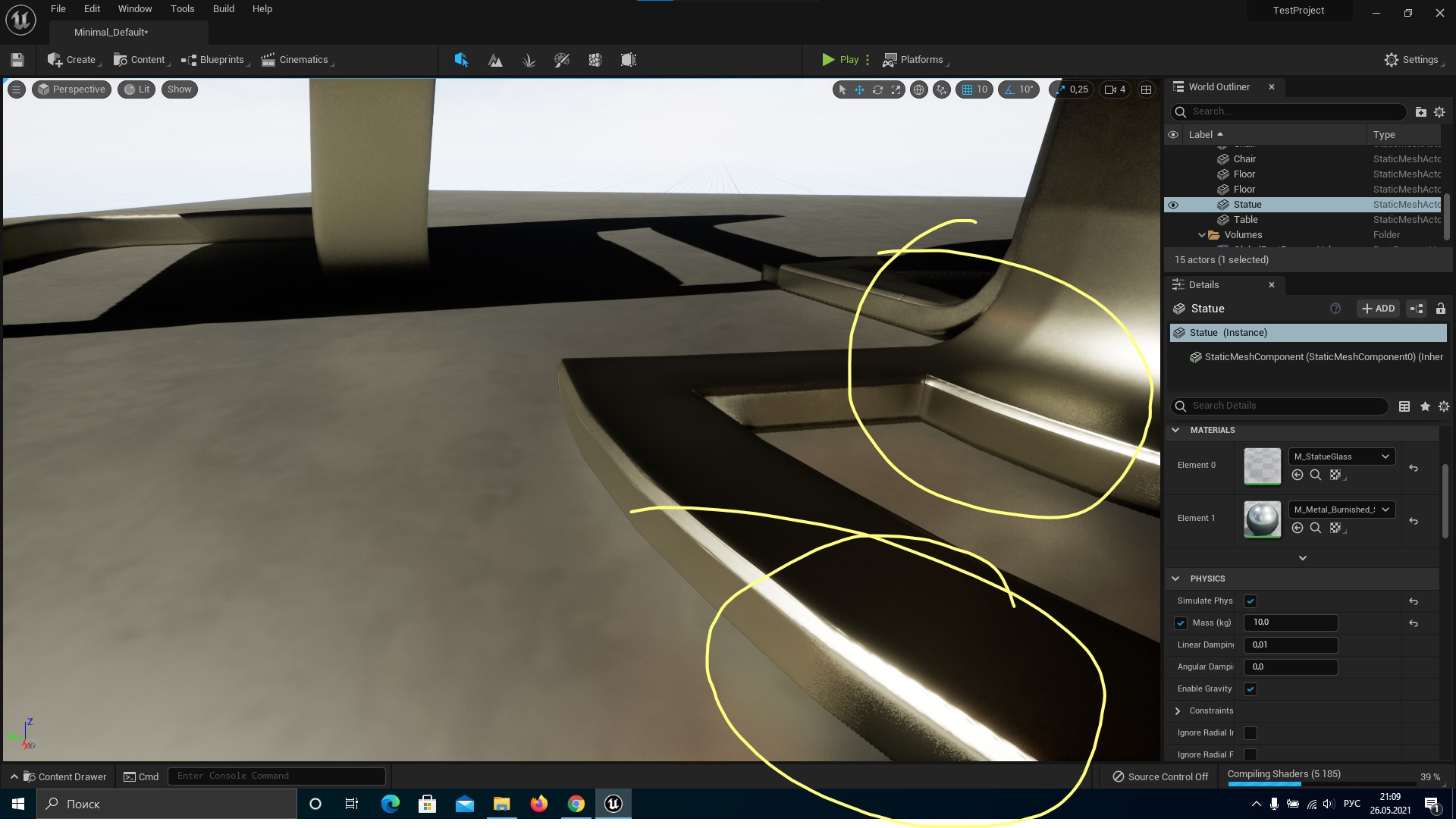Choose the viewport select object tool
Viewport: 1456px width, 828px height.
(x=842, y=89)
